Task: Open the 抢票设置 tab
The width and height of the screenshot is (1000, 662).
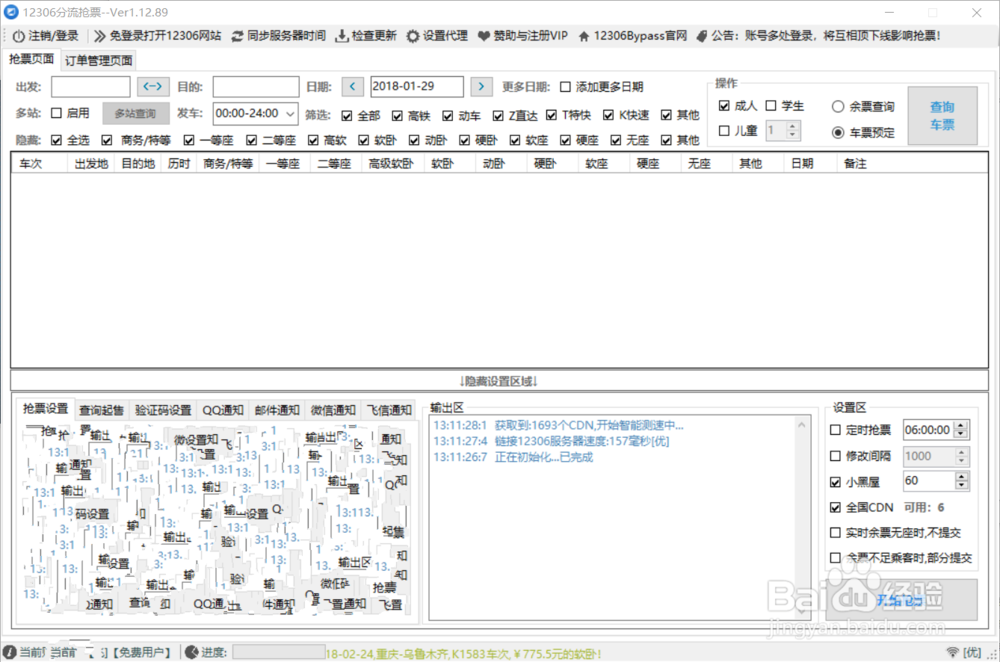Action: [45, 409]
